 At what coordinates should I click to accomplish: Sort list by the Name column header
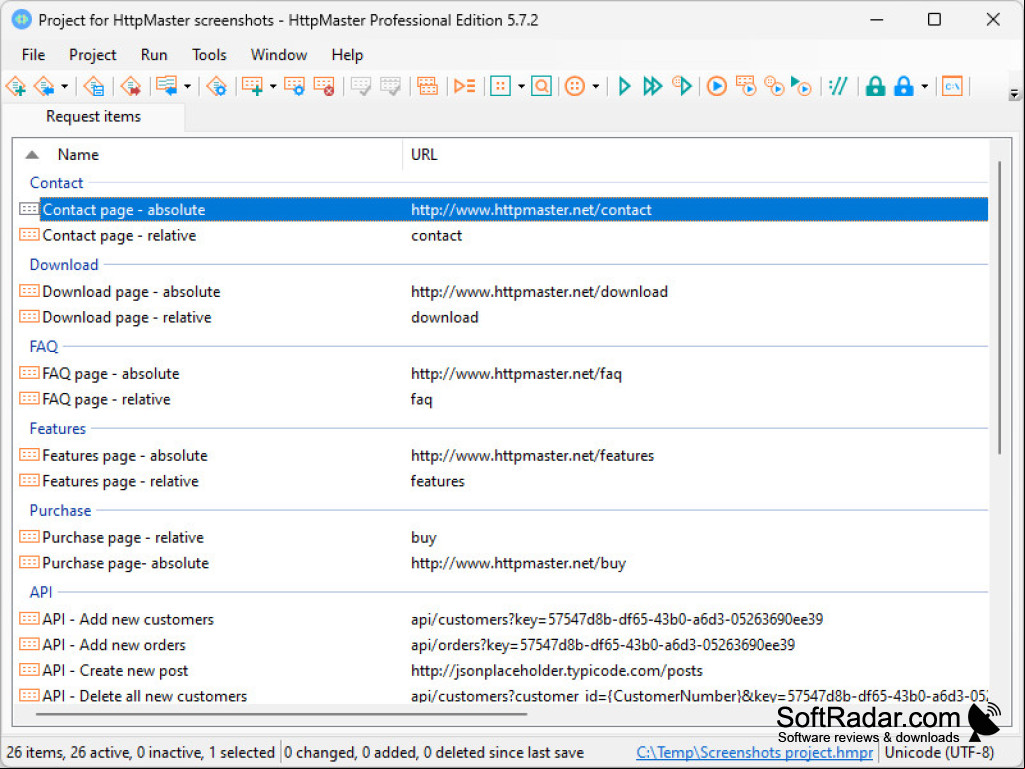pyautogui.click(x=78, y=155)
